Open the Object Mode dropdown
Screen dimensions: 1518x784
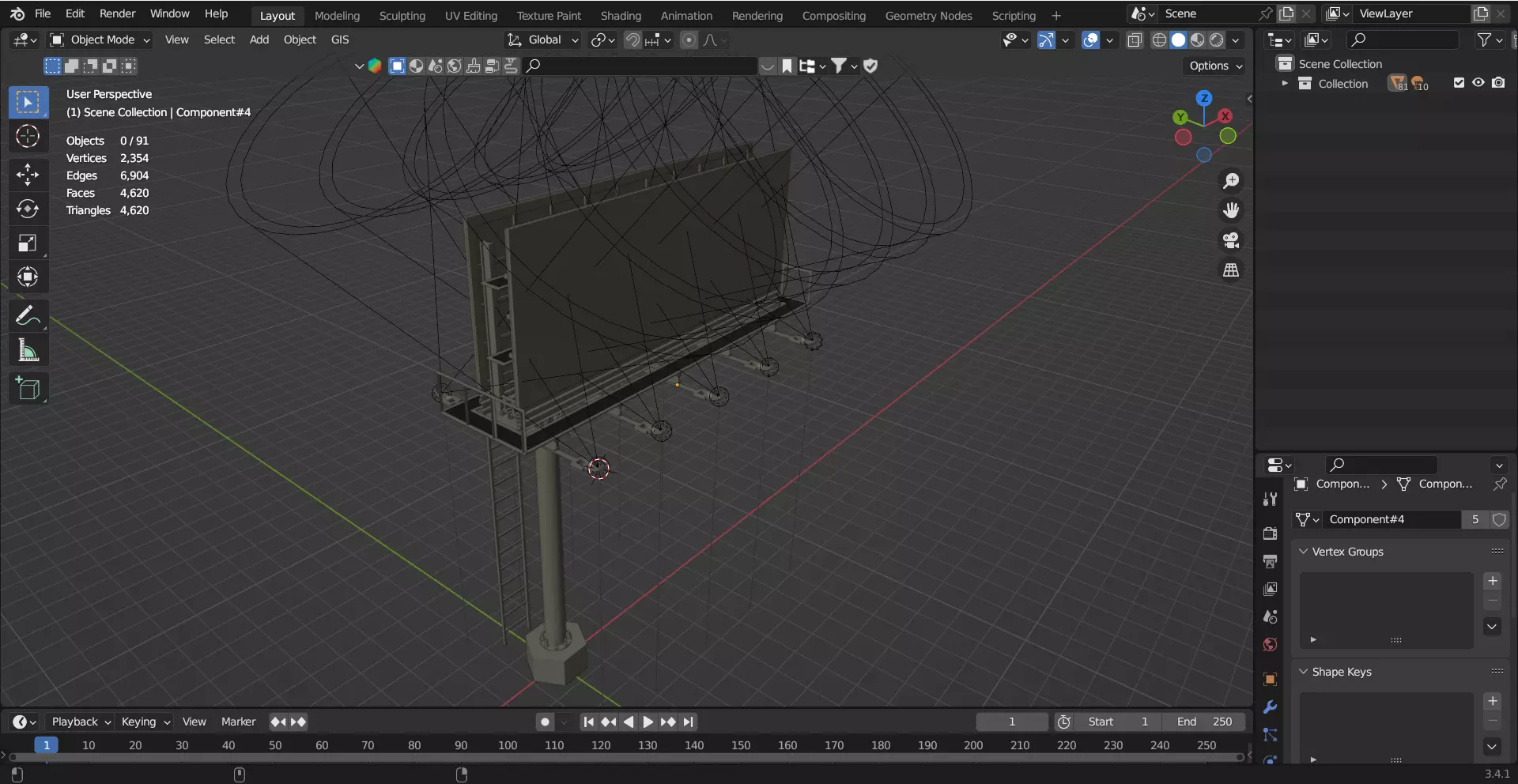[100, 40]
